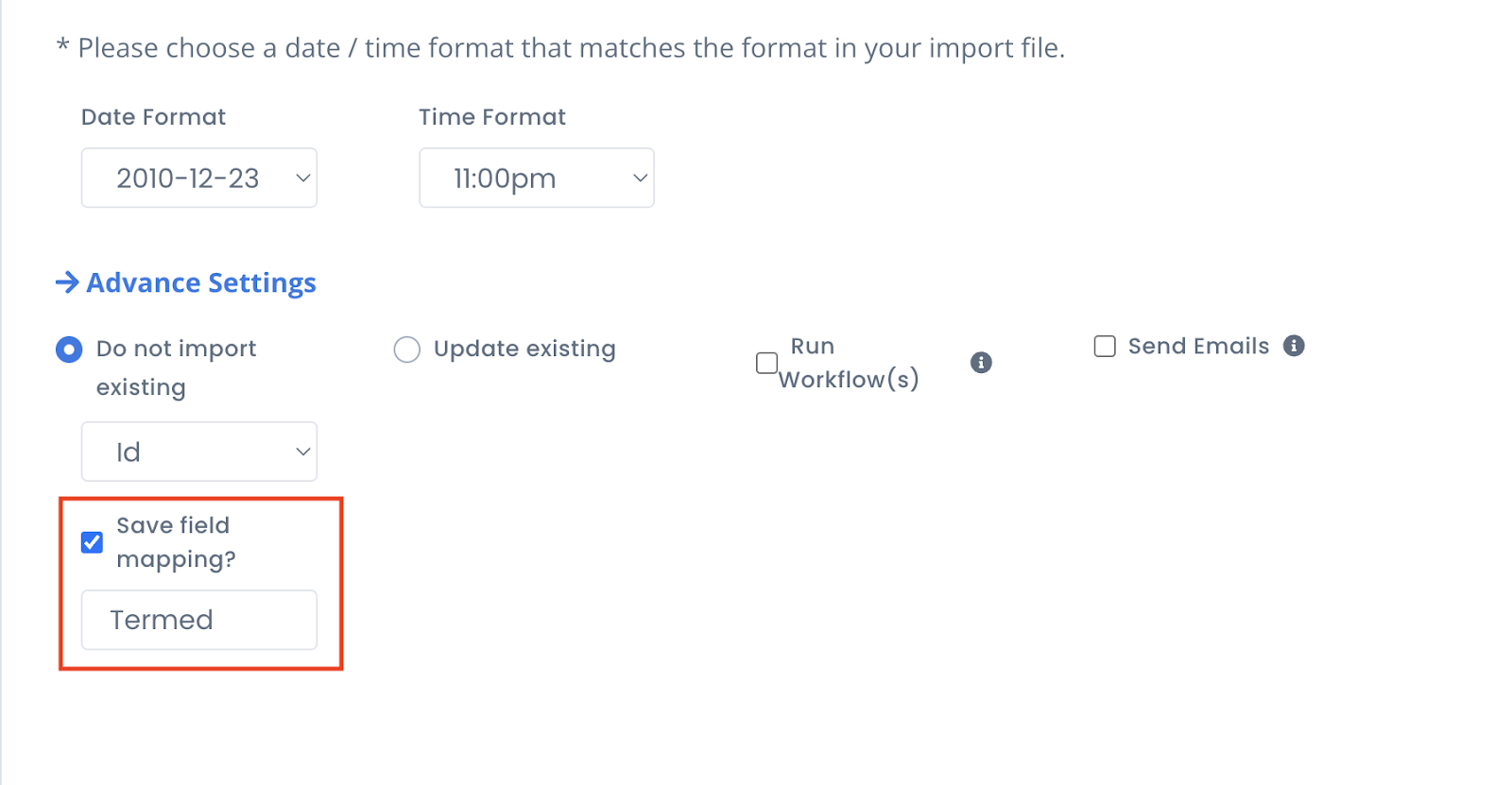Expand the Id field dropdown

point(198,452)
